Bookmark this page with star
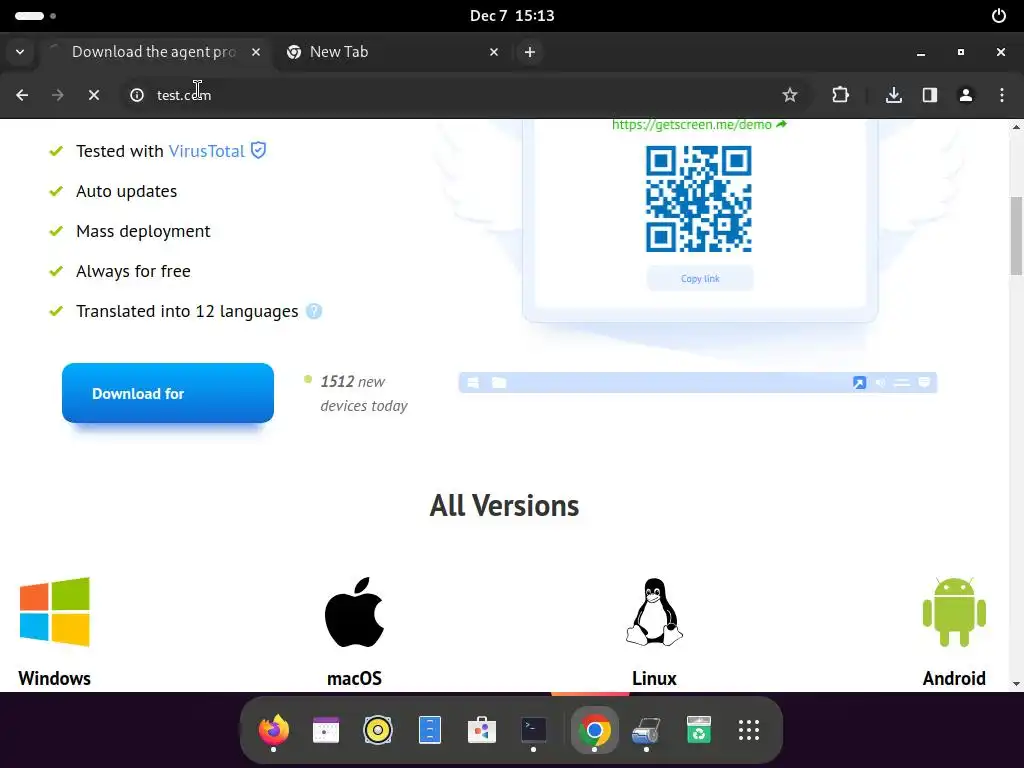Viewport: 1024px width, 768px height. tap(790, 95)
